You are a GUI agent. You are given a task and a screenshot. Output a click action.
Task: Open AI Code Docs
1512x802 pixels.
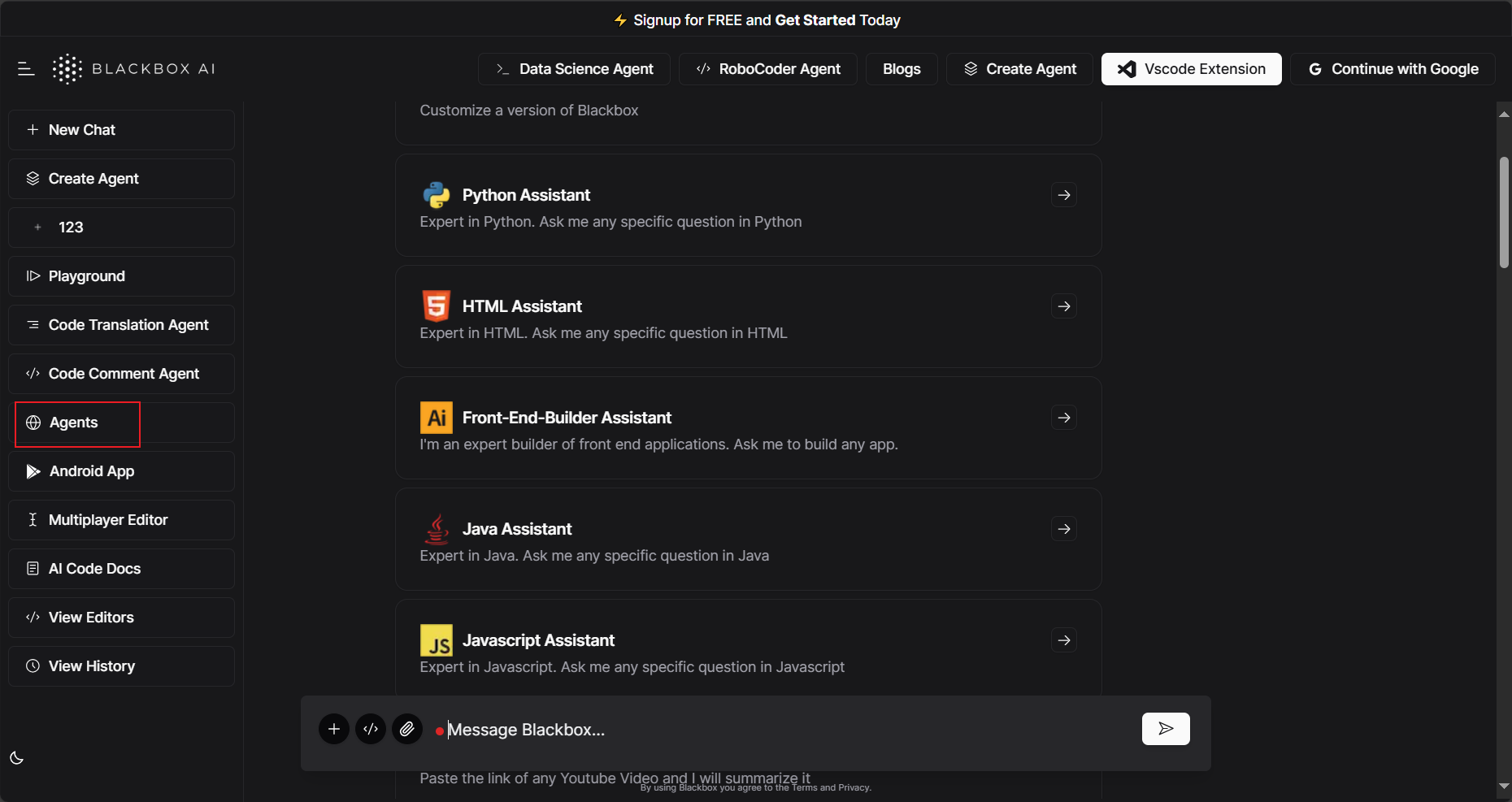coord(121,569)
